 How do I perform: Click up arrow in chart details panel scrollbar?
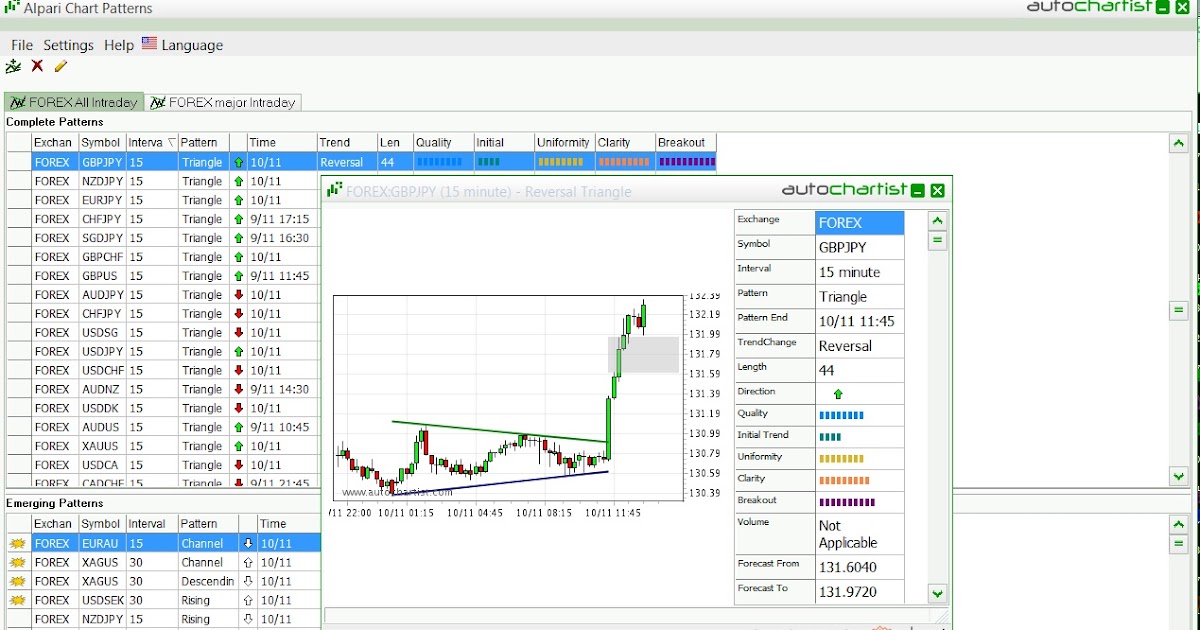pos(937,221)
